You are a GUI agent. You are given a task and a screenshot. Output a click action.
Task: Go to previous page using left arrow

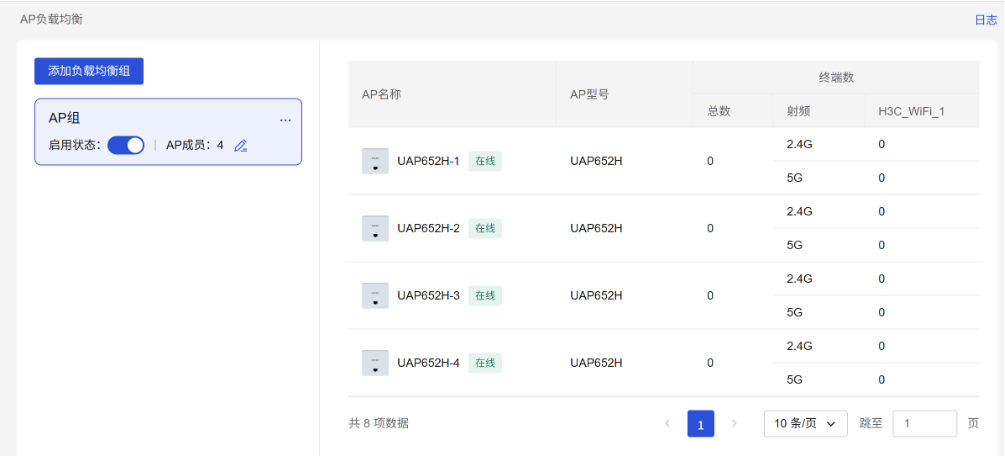tap(668, 424)
